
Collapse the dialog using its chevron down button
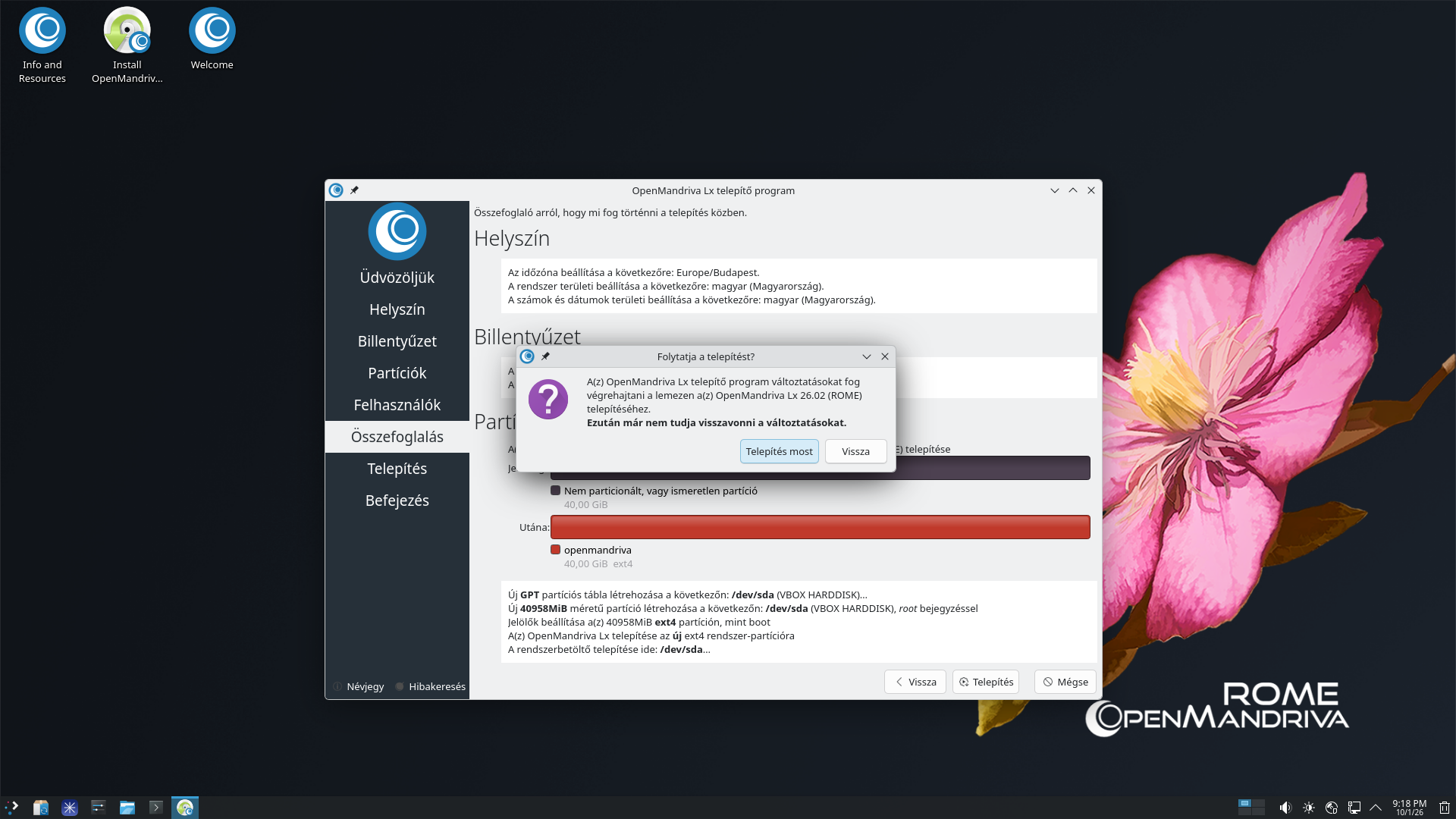(867, 356)
